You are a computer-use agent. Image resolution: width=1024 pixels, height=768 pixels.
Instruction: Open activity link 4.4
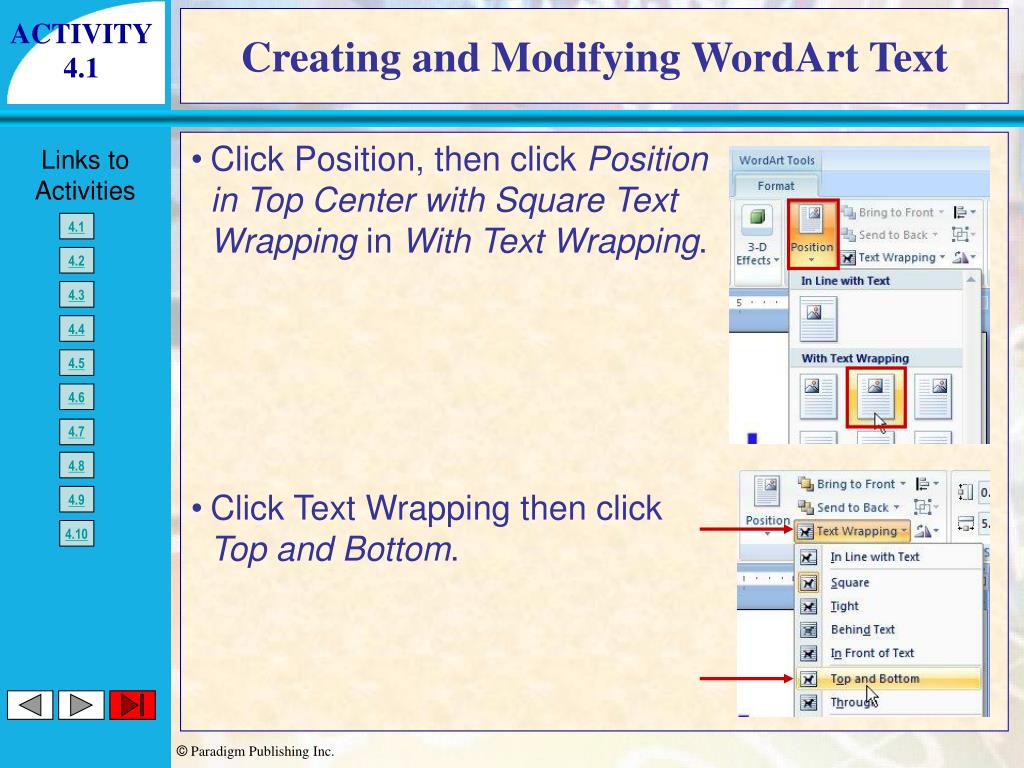[x=76, y=328]
